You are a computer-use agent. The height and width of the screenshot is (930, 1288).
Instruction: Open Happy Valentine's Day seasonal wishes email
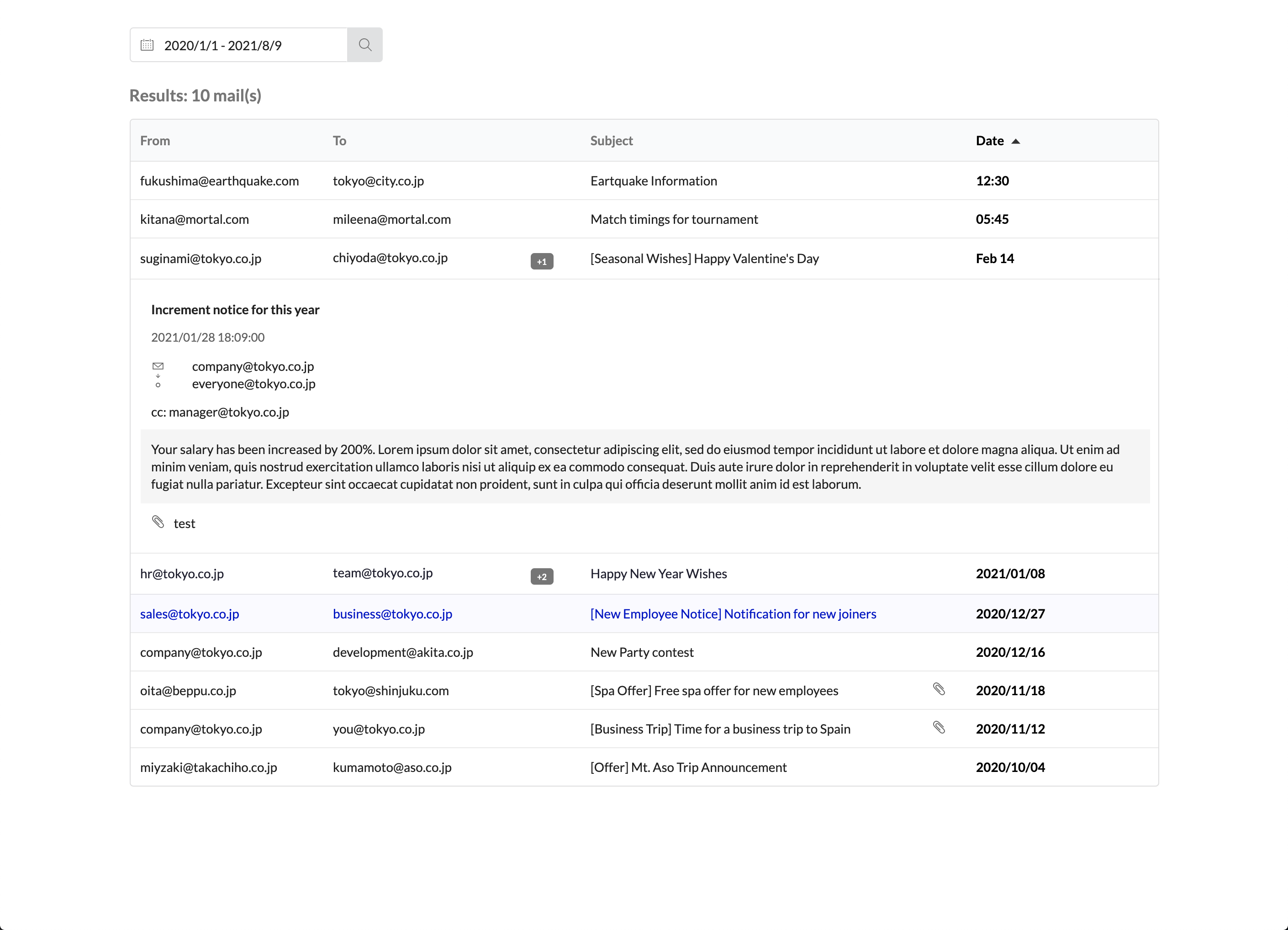pyautogui.click(x=705, y=259)
